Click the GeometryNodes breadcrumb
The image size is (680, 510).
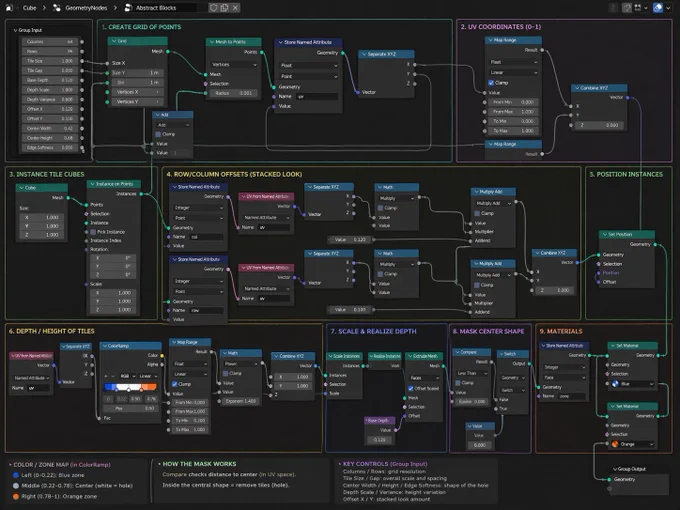(x=86, y=8)
